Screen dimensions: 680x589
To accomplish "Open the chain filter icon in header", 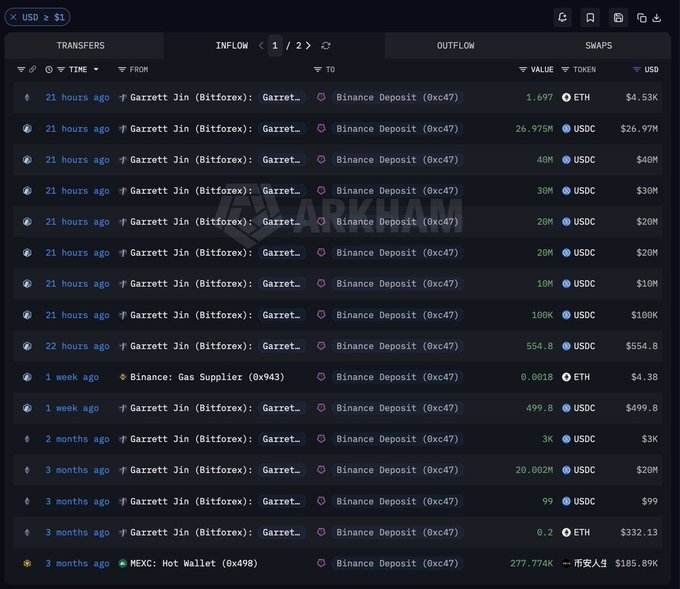I will tap(21, 69).
